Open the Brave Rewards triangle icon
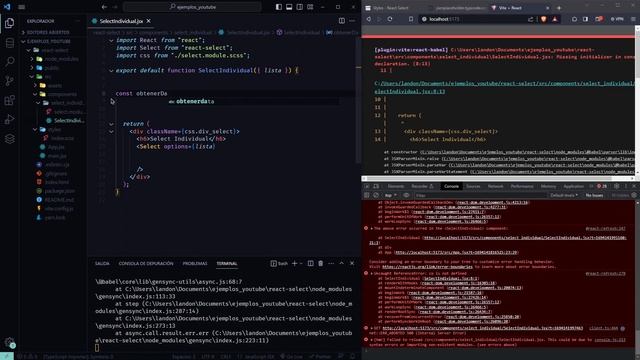 tap(555, 19)
